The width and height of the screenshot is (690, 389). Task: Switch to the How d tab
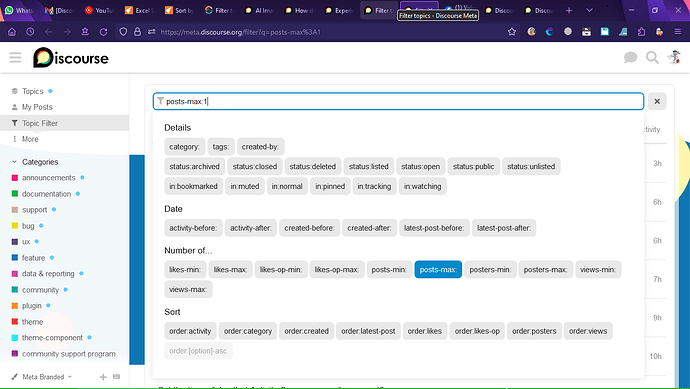coord(299,10)
